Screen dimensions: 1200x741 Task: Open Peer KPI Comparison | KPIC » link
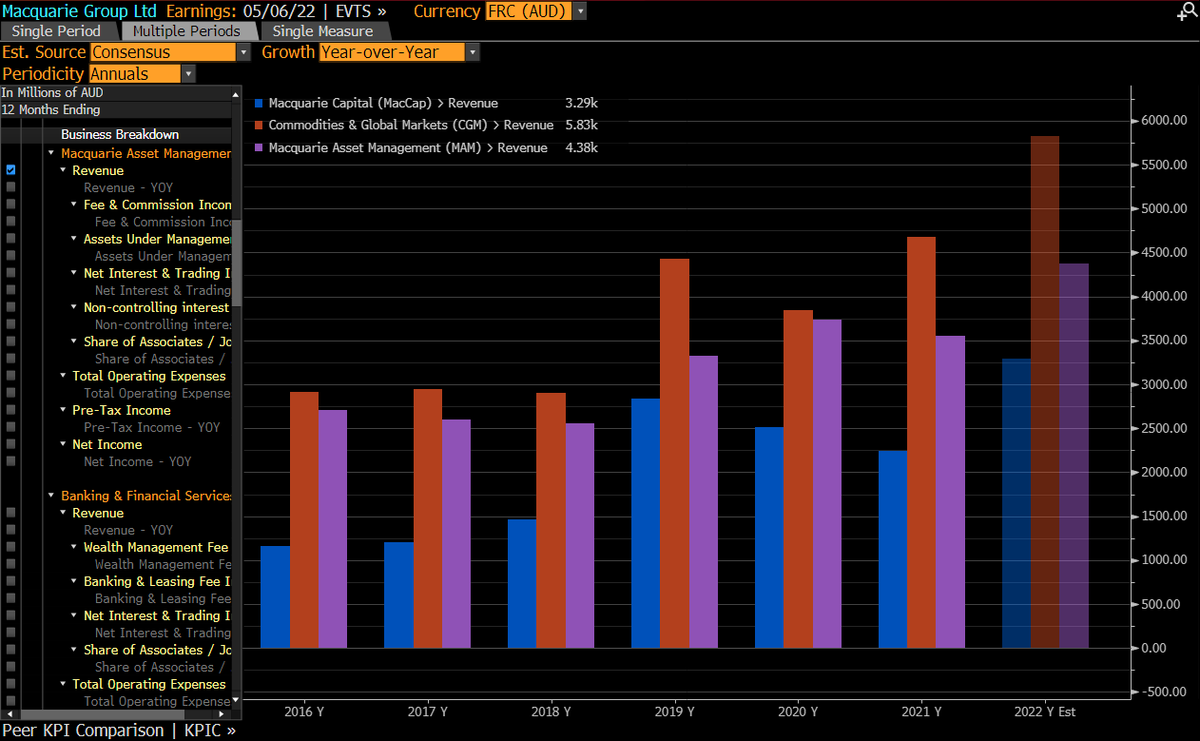click(119, 730)
